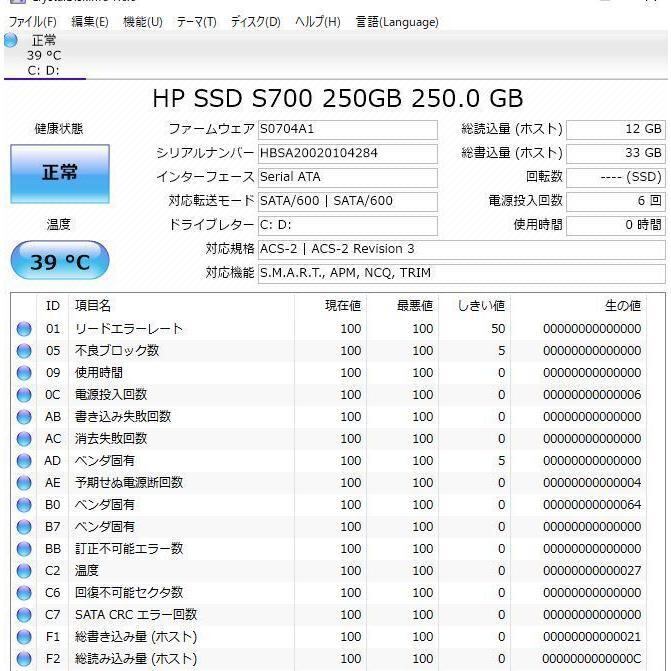Open the ヘルプ(H) menu
Screen dimensions: 671x671
click(318, 21)
